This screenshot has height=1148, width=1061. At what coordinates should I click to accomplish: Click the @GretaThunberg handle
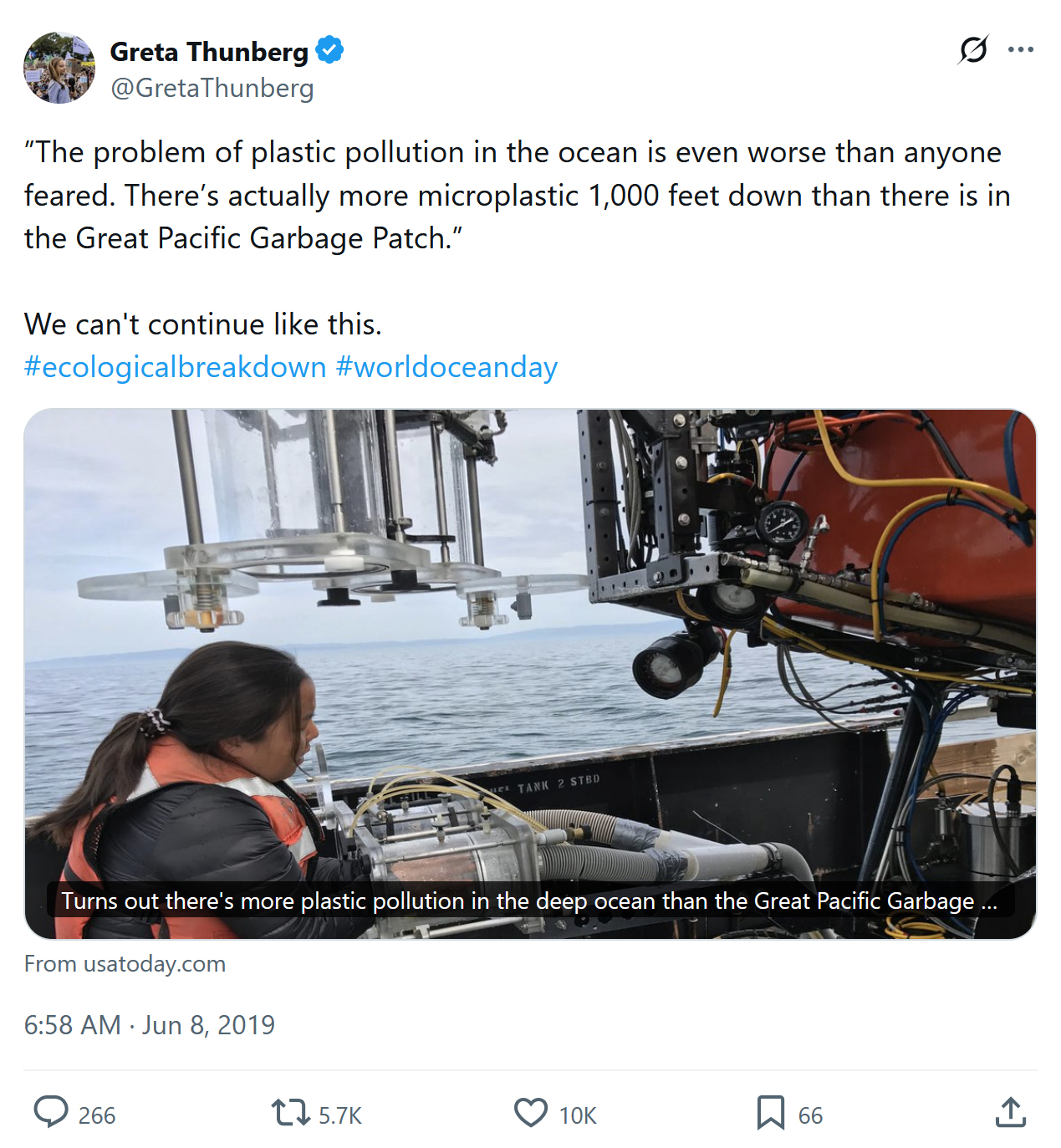click(212, 88)
